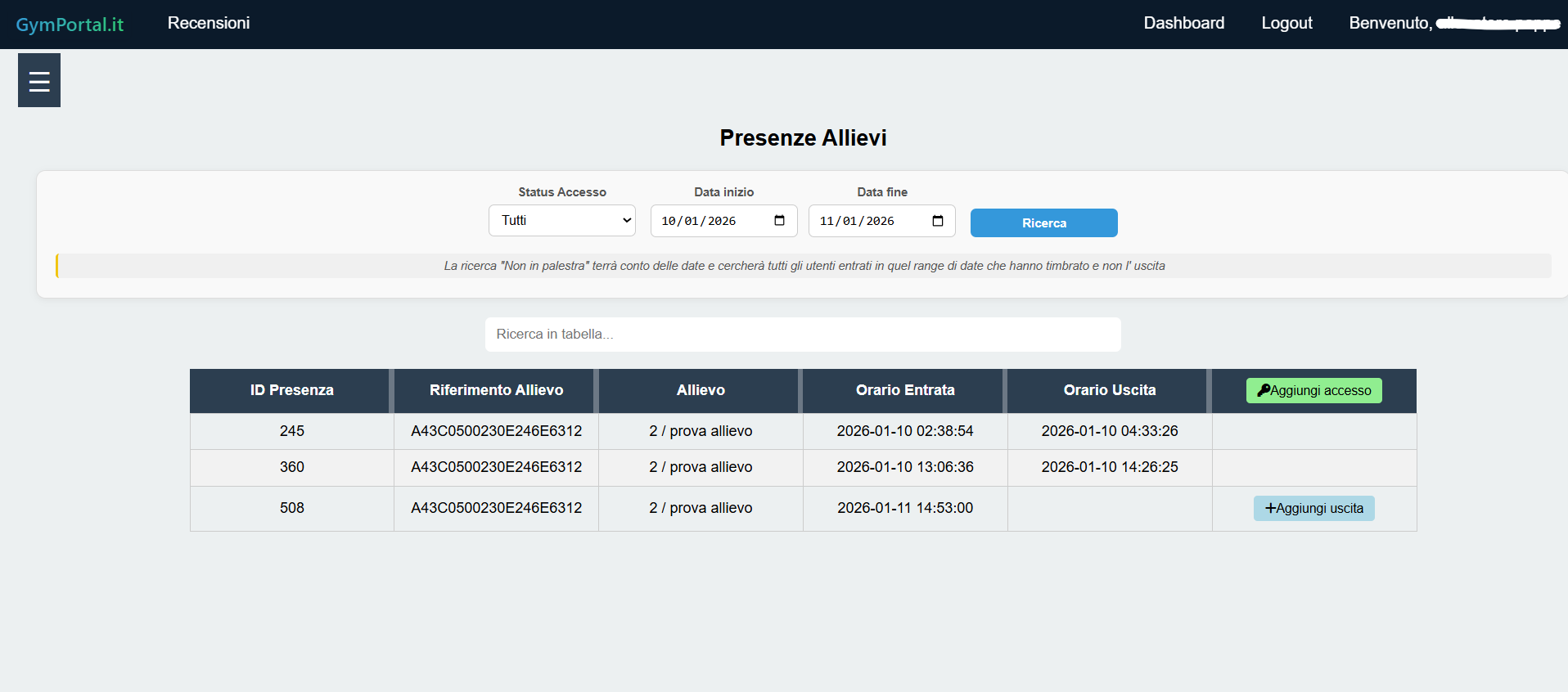Select the row with ID Presenza 245
Viewport: 1568px width, 692px height.
[x=291, y=431]
